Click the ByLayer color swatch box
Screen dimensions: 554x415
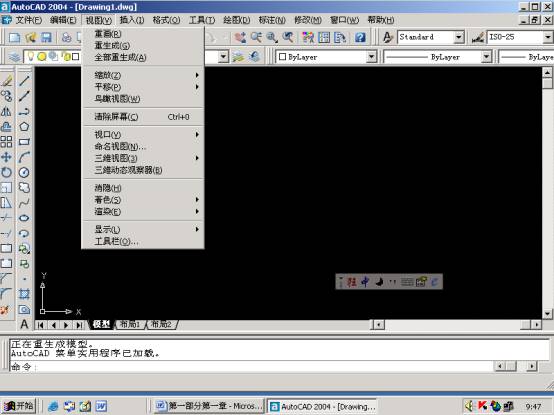pos(282,57)
